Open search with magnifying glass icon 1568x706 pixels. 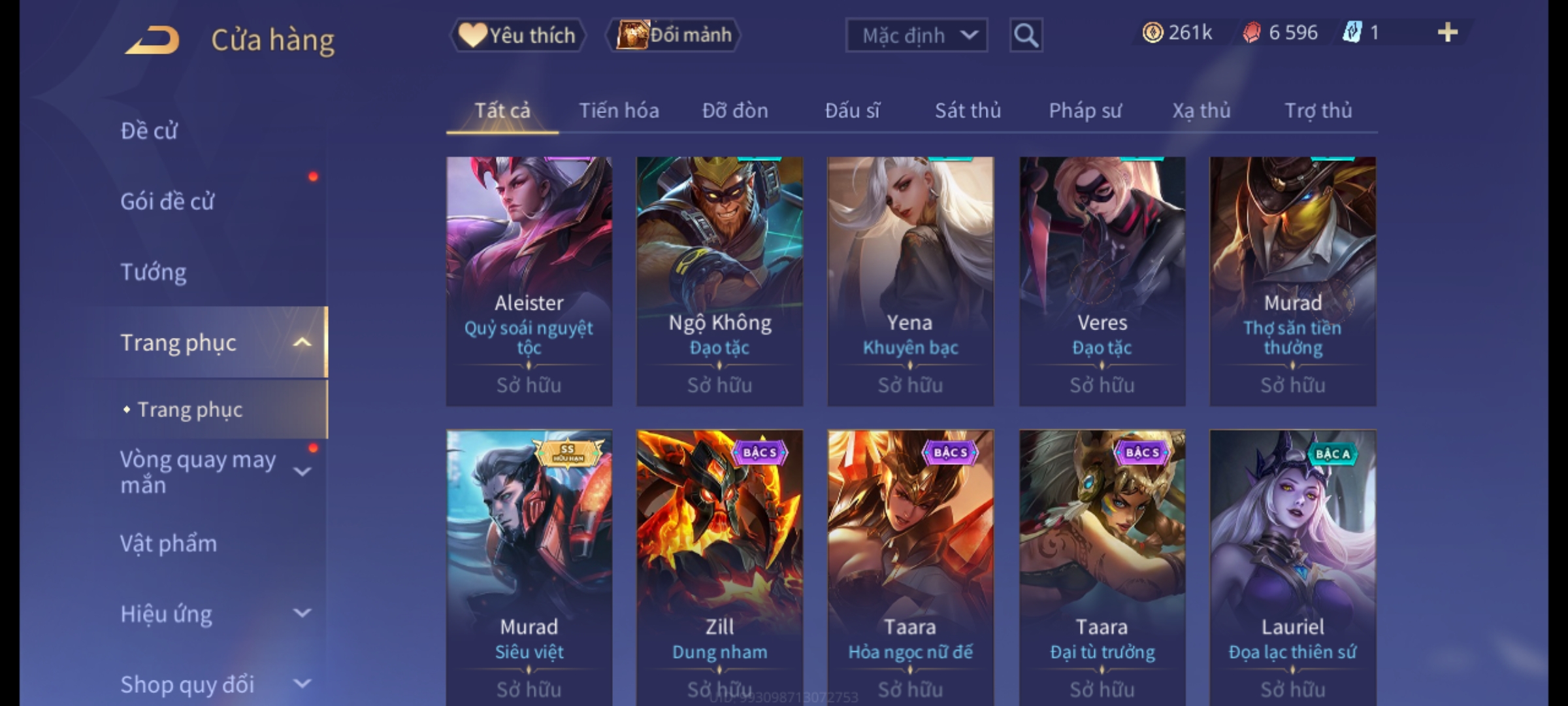pos(1026,35)
